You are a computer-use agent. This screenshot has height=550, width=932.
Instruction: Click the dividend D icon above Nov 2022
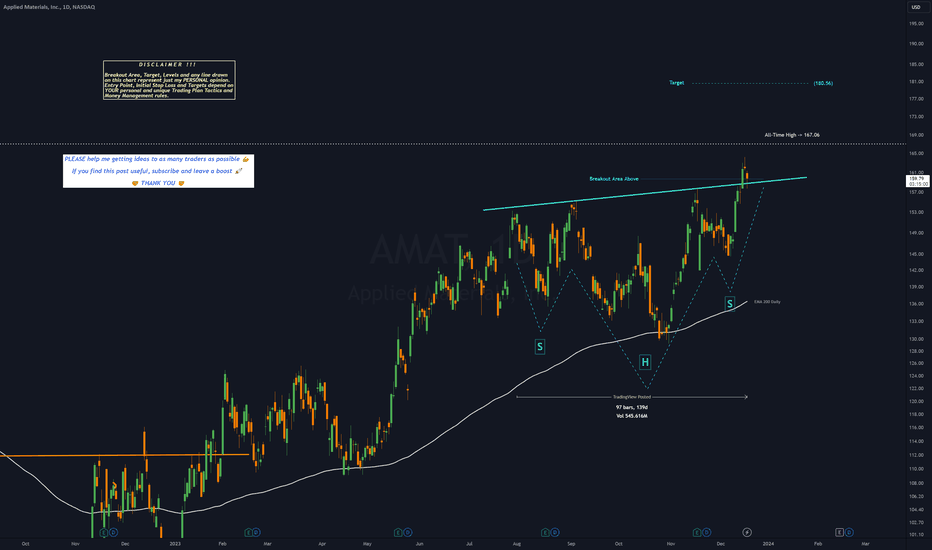point(113,532)
